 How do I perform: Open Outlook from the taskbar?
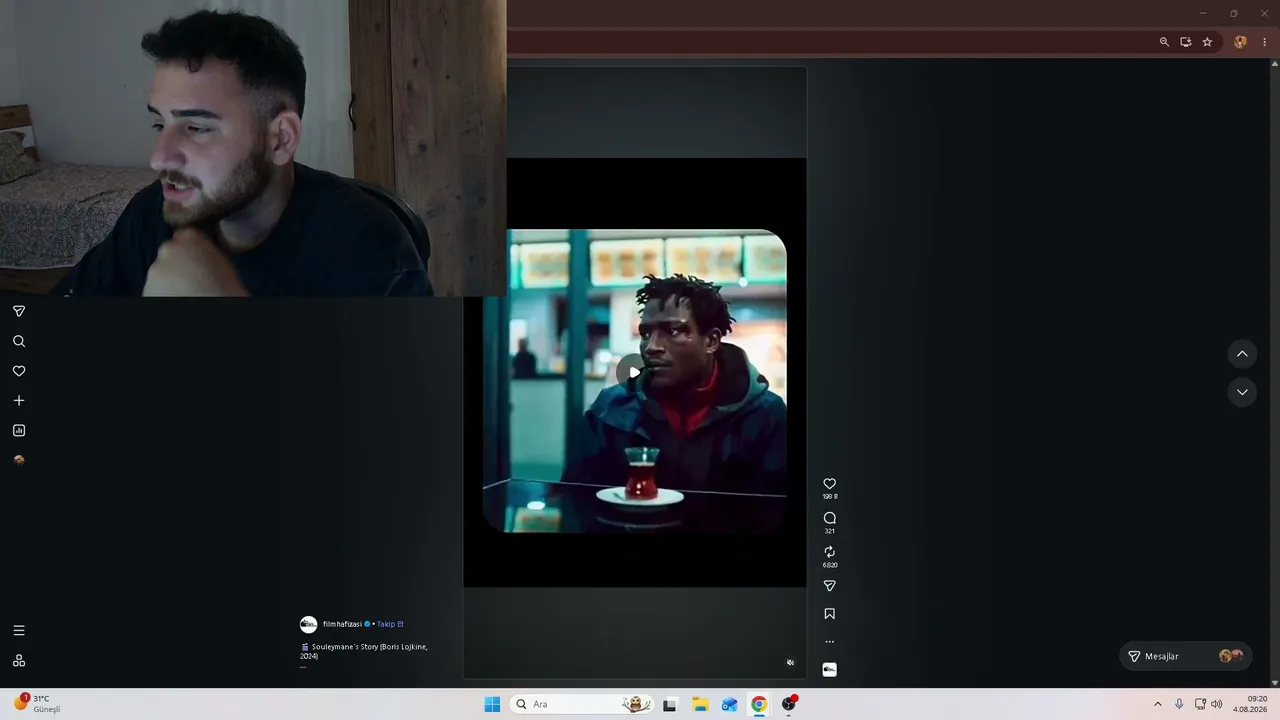click(x=730, y=704)
